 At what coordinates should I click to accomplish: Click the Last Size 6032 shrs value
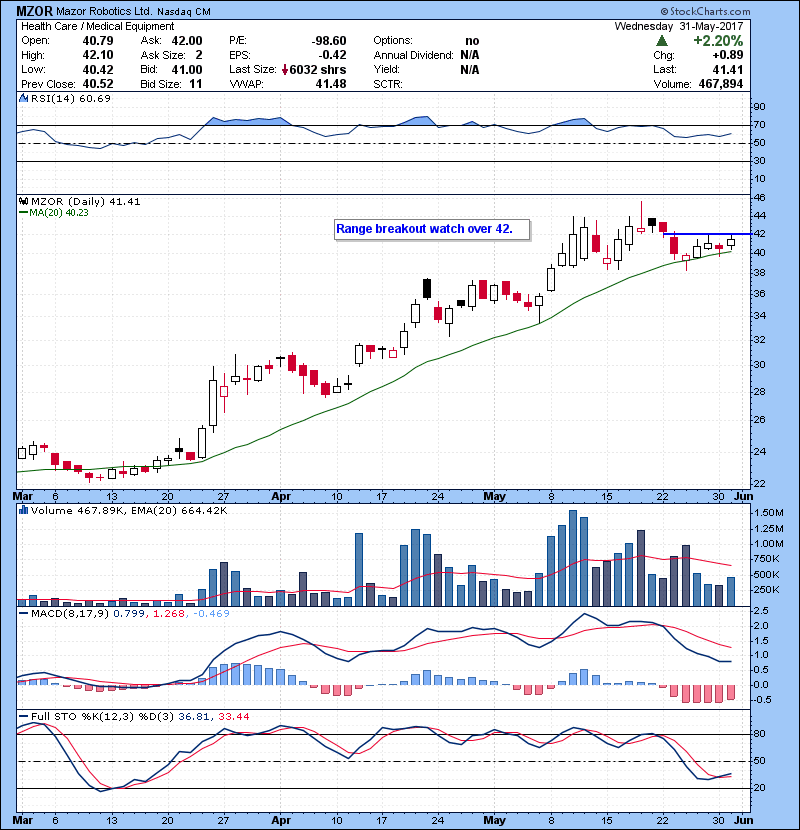click(x=318, y=69)
